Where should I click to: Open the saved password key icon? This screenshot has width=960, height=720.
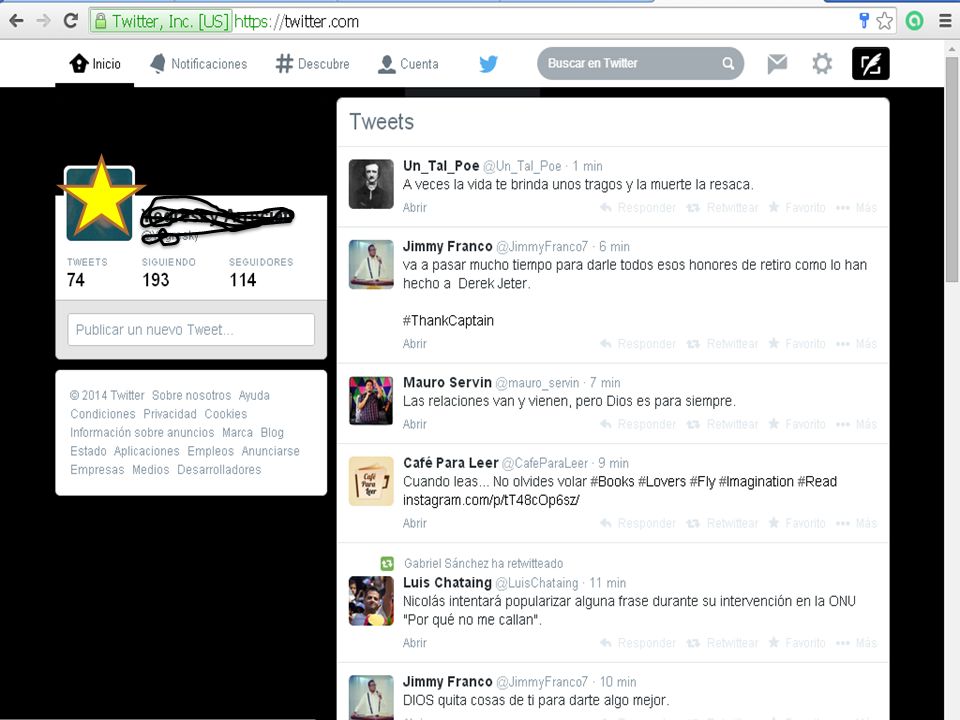pos(864,21)
